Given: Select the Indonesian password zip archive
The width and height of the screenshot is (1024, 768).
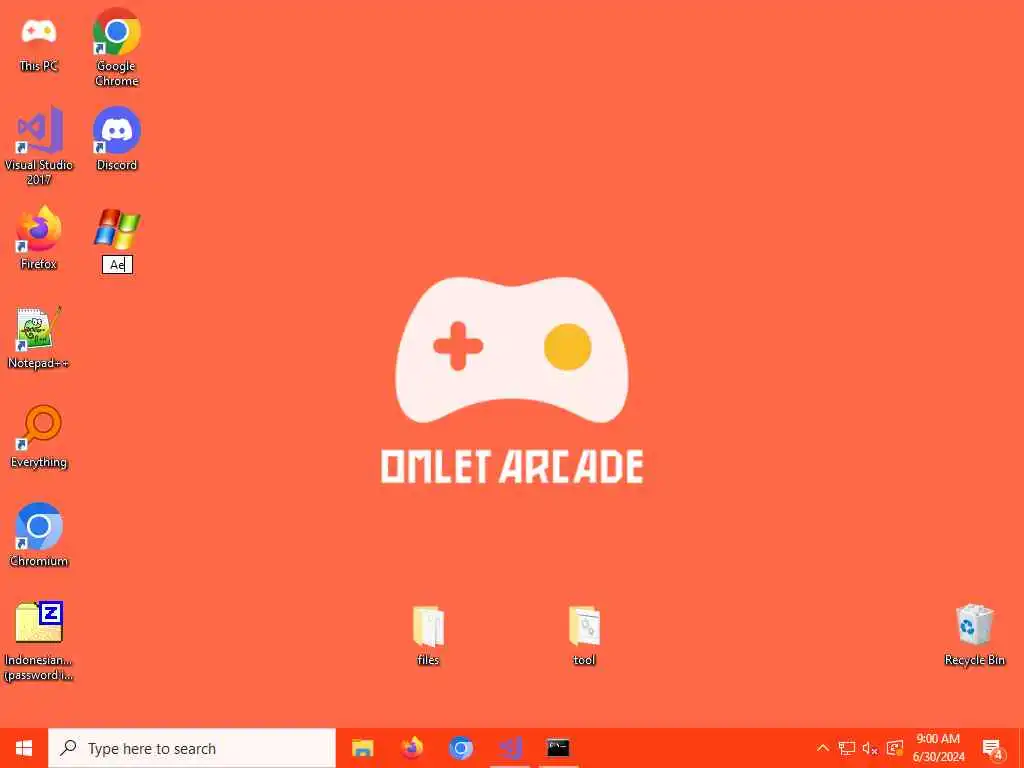Looking at the screenshot, I should (39, 641).
